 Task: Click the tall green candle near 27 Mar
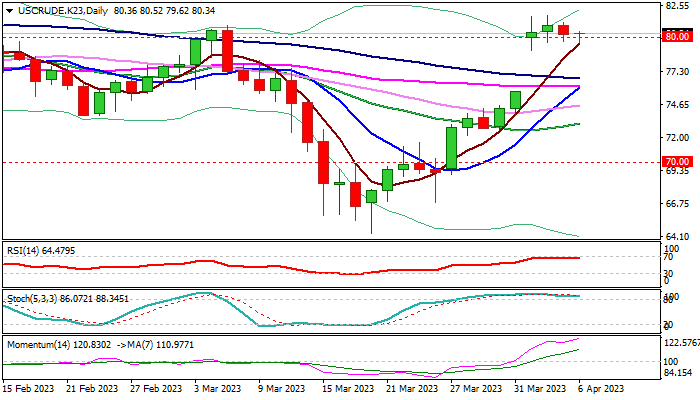[x=452, y=148]
